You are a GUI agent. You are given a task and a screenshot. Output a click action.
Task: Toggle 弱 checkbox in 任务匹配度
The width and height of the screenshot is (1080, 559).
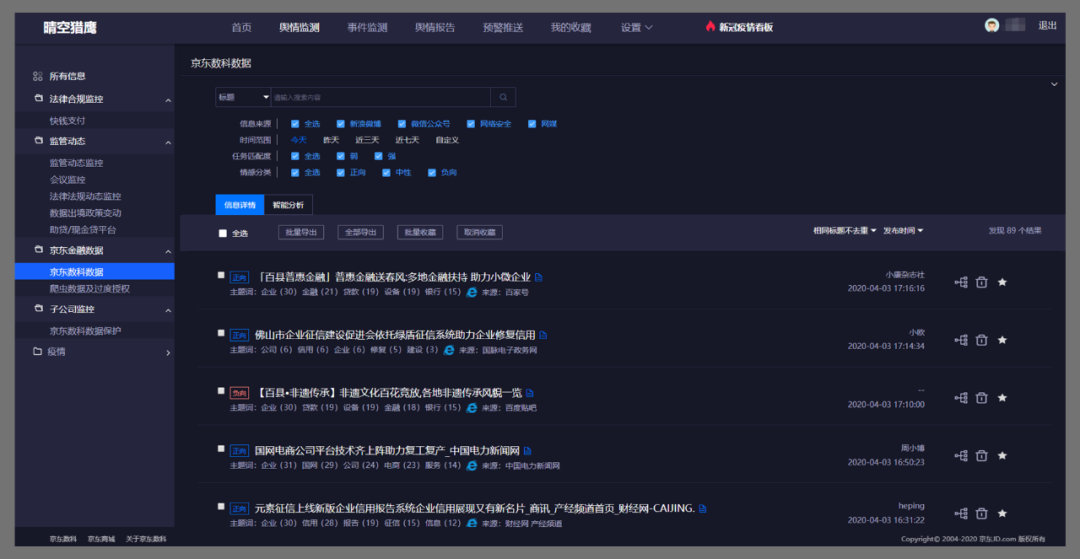click(x=340, y=156)
